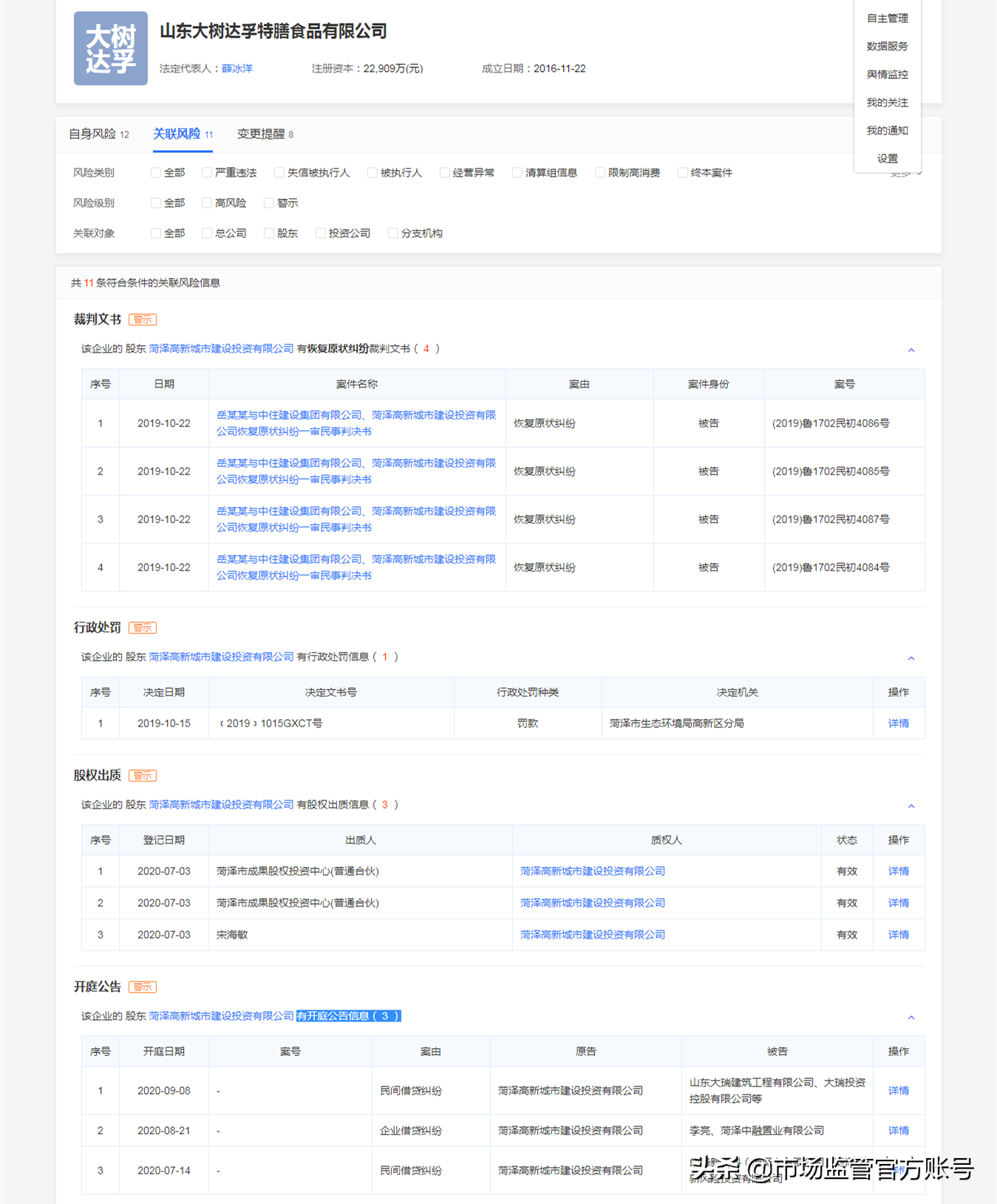This screenshot has height=1204, width=997.
Task: Check 总公司 related object
Action: click(206, 234)
